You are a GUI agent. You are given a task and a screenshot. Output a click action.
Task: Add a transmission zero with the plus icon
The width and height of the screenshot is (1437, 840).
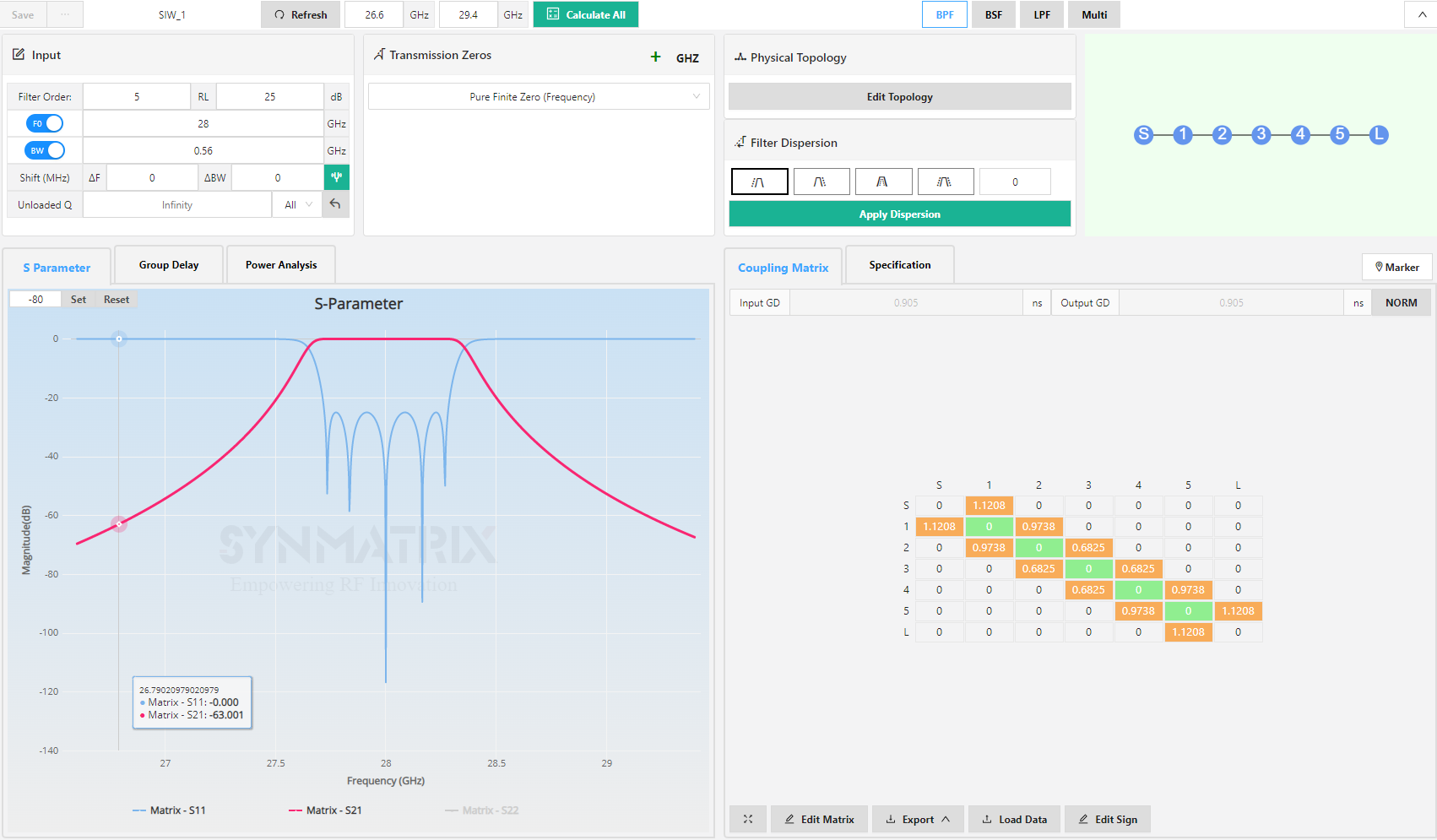pos(656,57)
